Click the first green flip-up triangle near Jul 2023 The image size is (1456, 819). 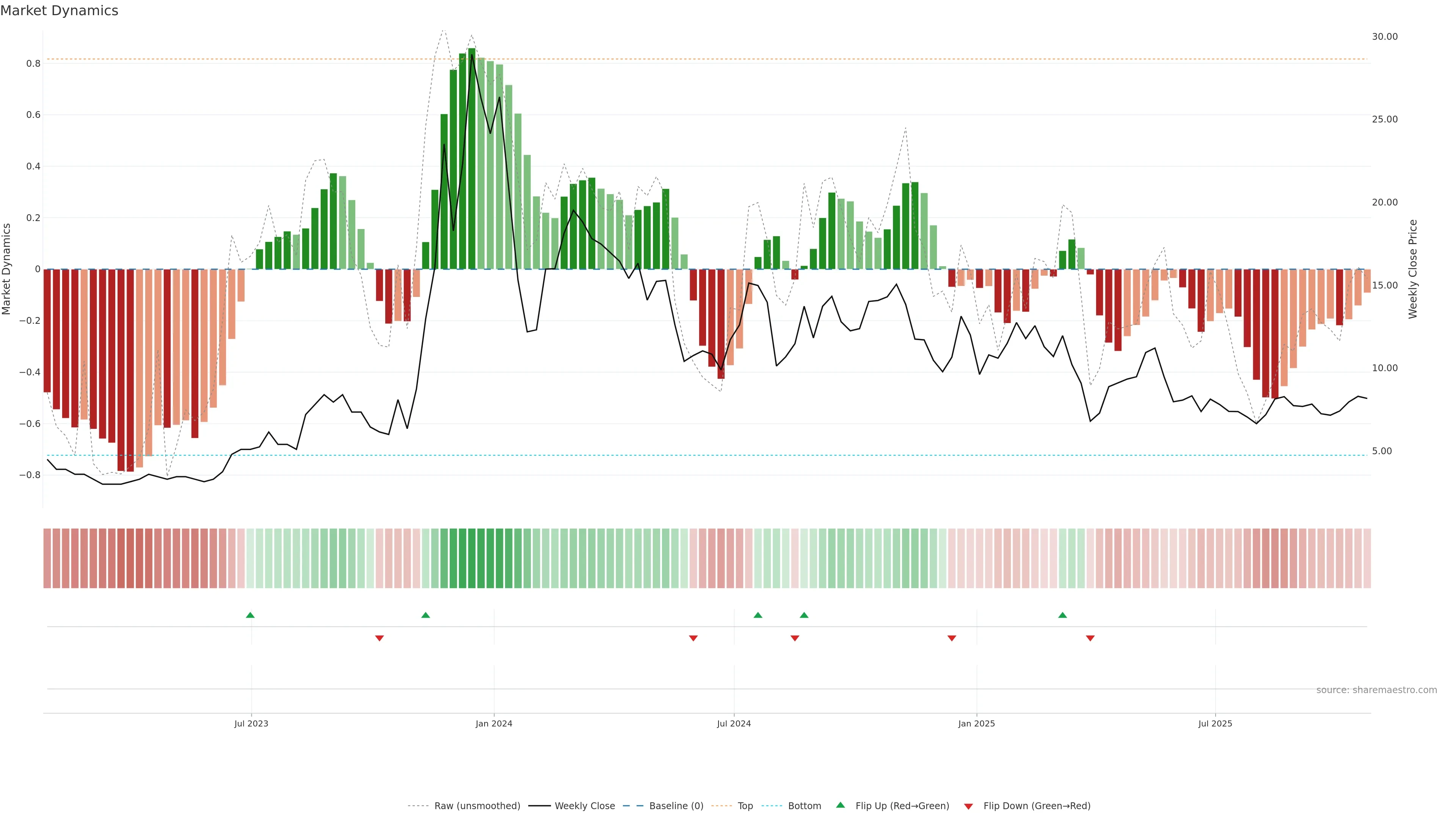tap(250, 615)
